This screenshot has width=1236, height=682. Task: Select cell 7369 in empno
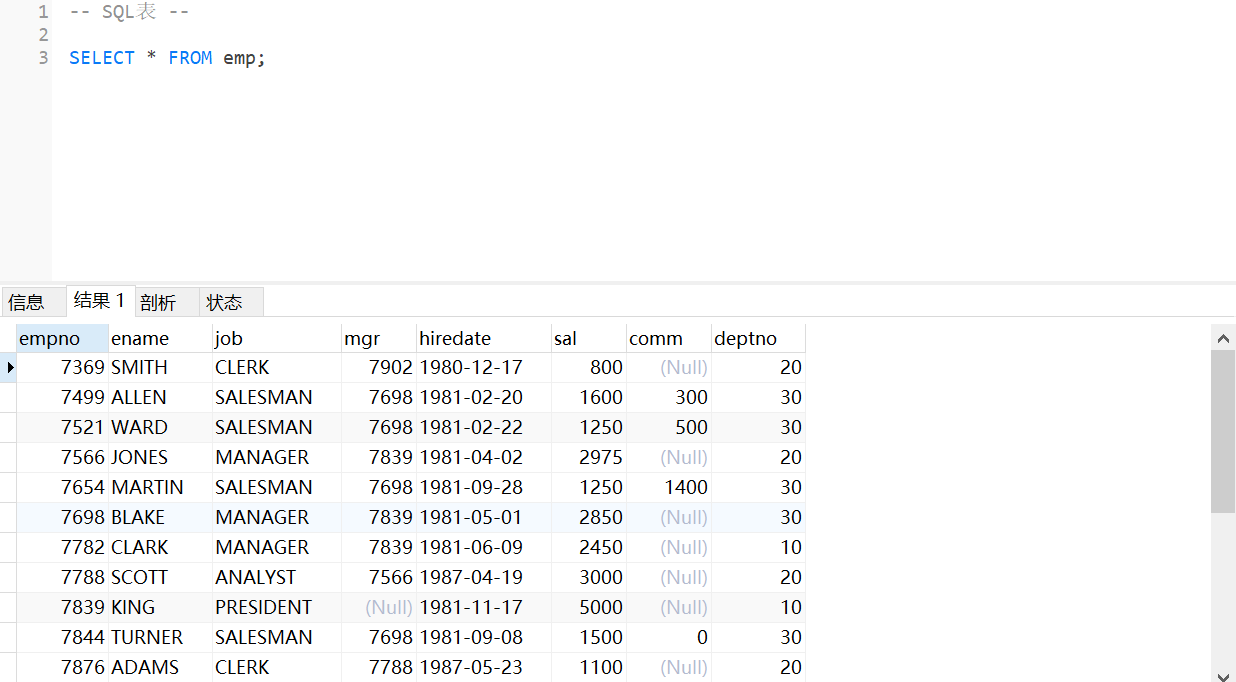(62, 367)
